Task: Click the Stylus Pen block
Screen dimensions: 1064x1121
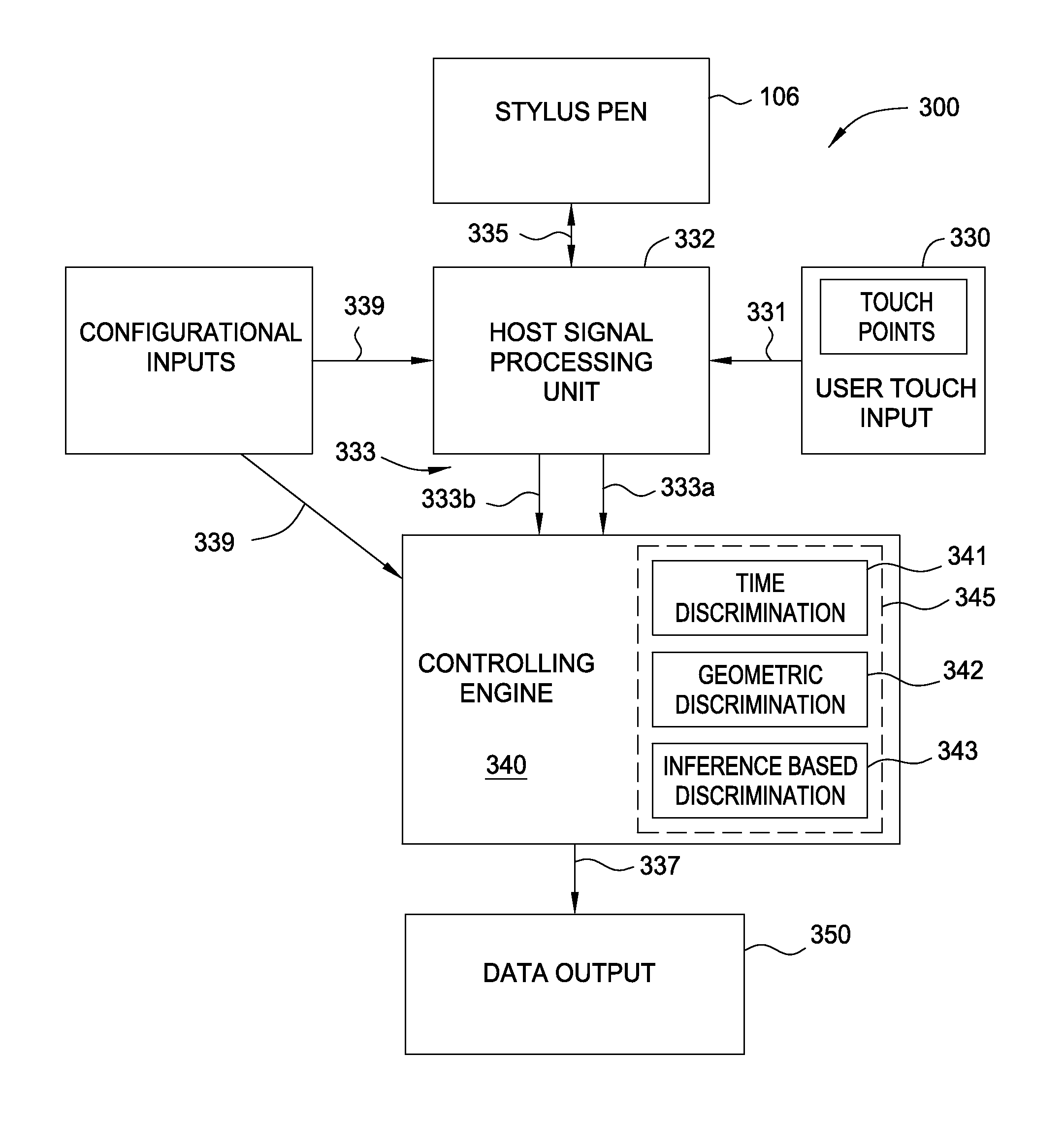Action: point(531,89)
